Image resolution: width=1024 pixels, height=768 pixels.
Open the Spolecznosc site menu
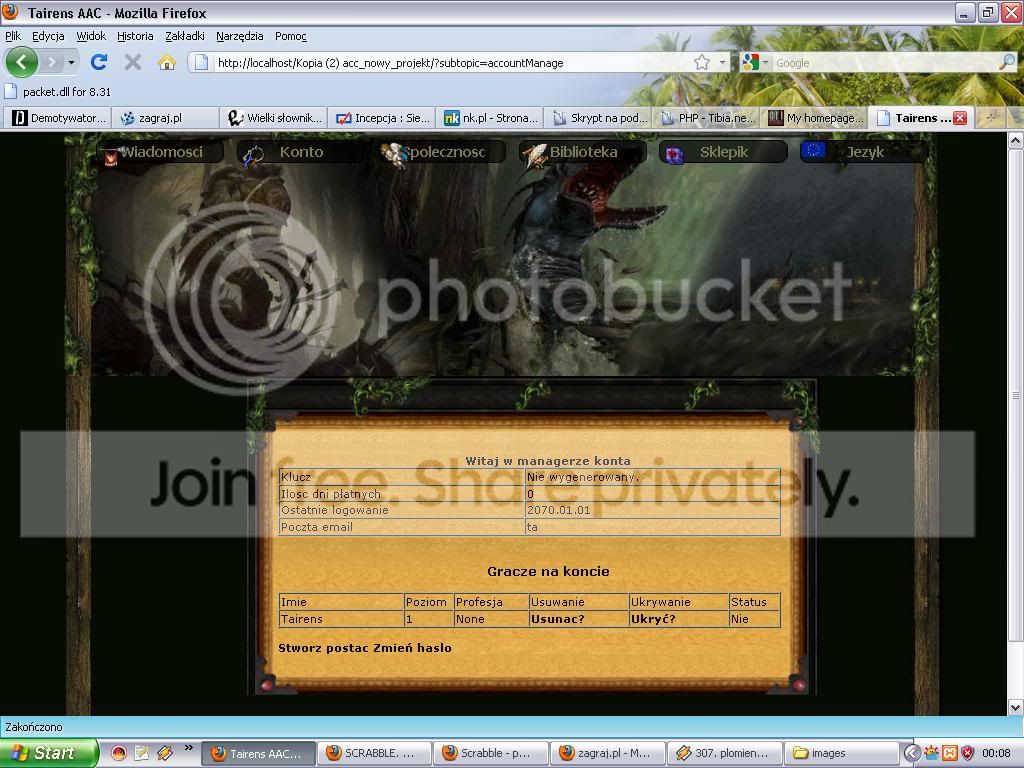click(x=443, y=152)
